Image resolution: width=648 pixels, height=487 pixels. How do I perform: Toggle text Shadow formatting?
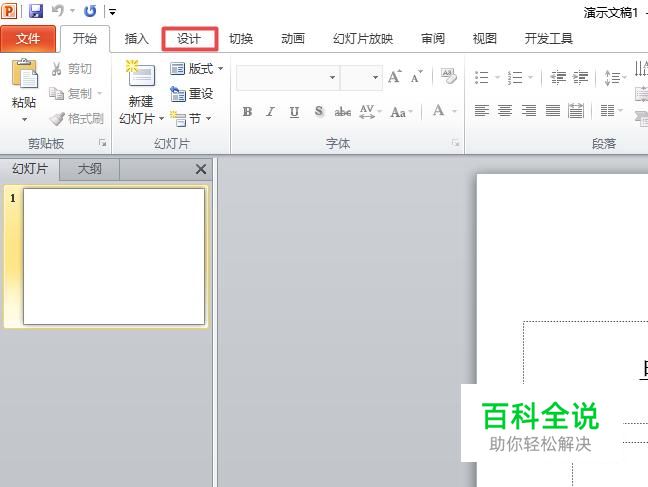point(319,112)
